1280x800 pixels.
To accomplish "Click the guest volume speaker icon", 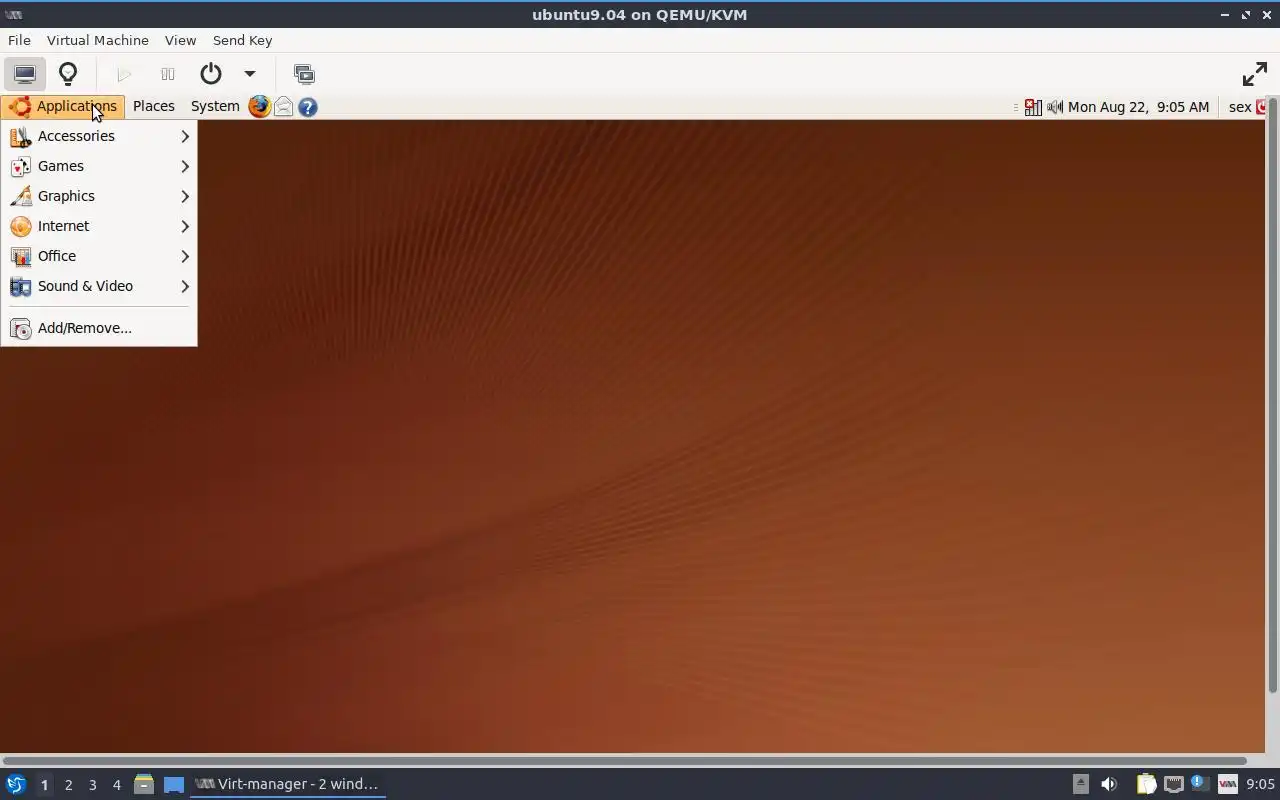I will 1054,107.
